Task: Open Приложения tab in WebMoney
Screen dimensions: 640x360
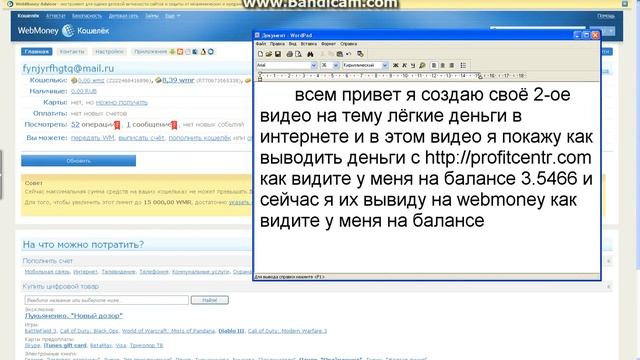Action: (150, 51)
